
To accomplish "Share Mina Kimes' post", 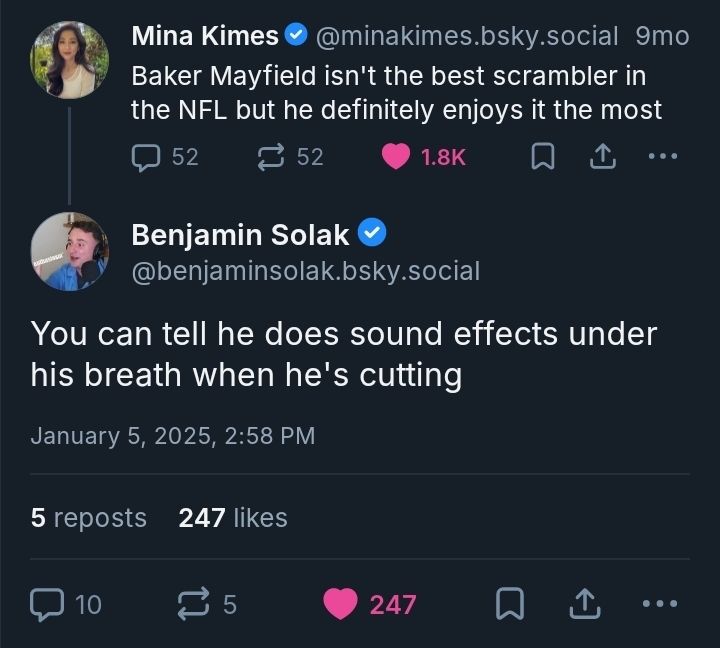I will click(603, 157).
